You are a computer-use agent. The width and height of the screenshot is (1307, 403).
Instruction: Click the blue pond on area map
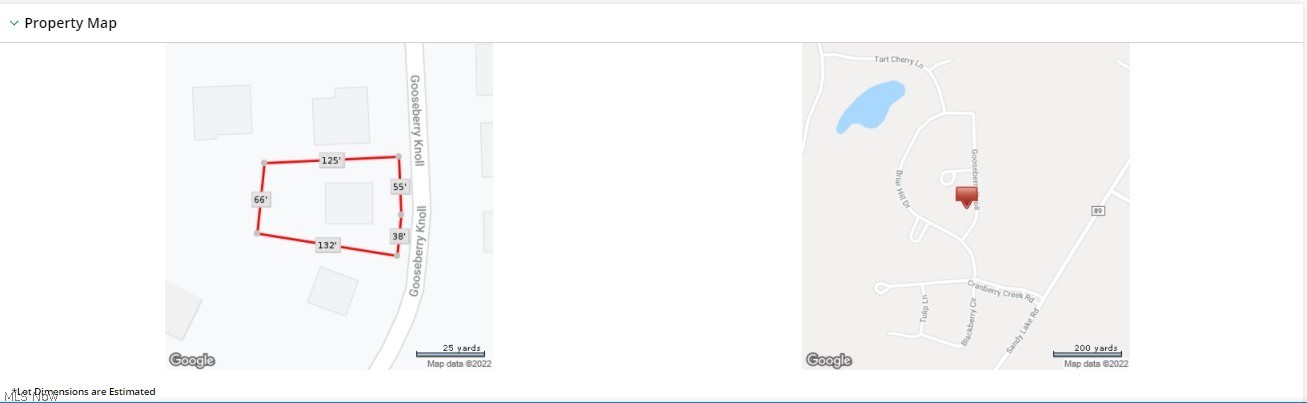(869, 106)
